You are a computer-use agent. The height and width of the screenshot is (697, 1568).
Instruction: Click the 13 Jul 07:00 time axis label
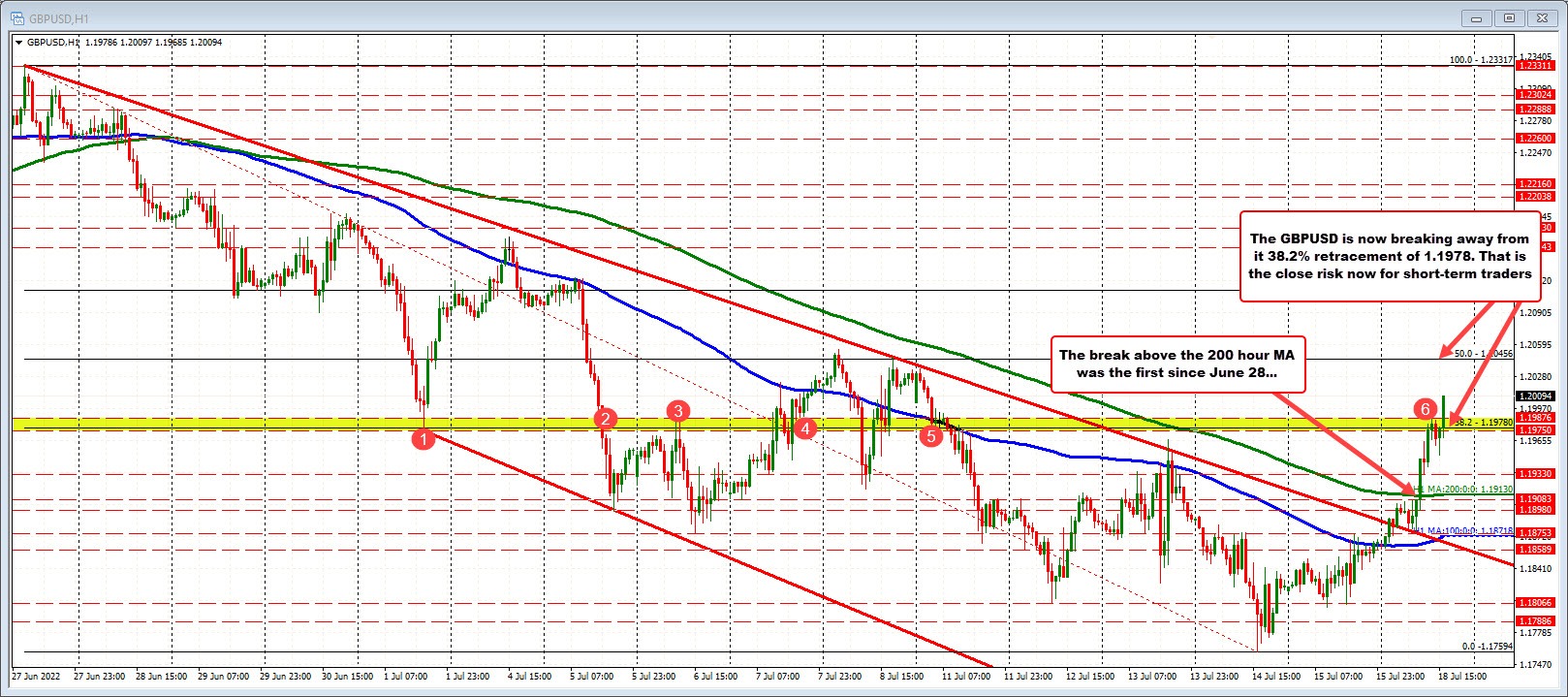[1153, 677]
